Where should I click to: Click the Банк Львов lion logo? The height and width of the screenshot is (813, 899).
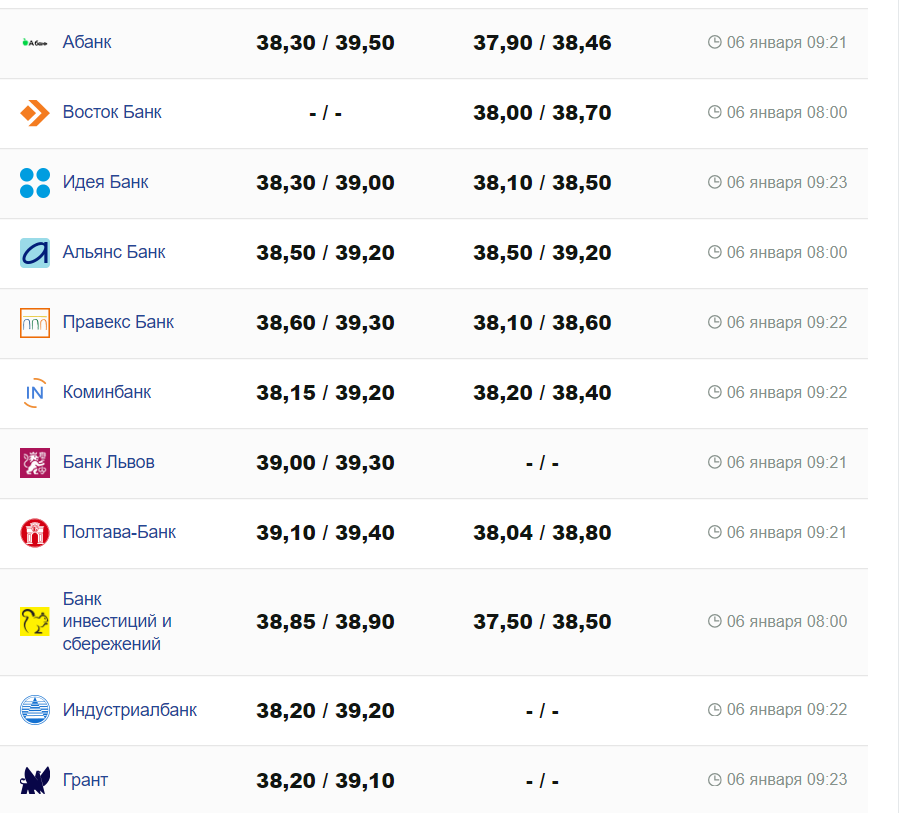pos(35,463)
